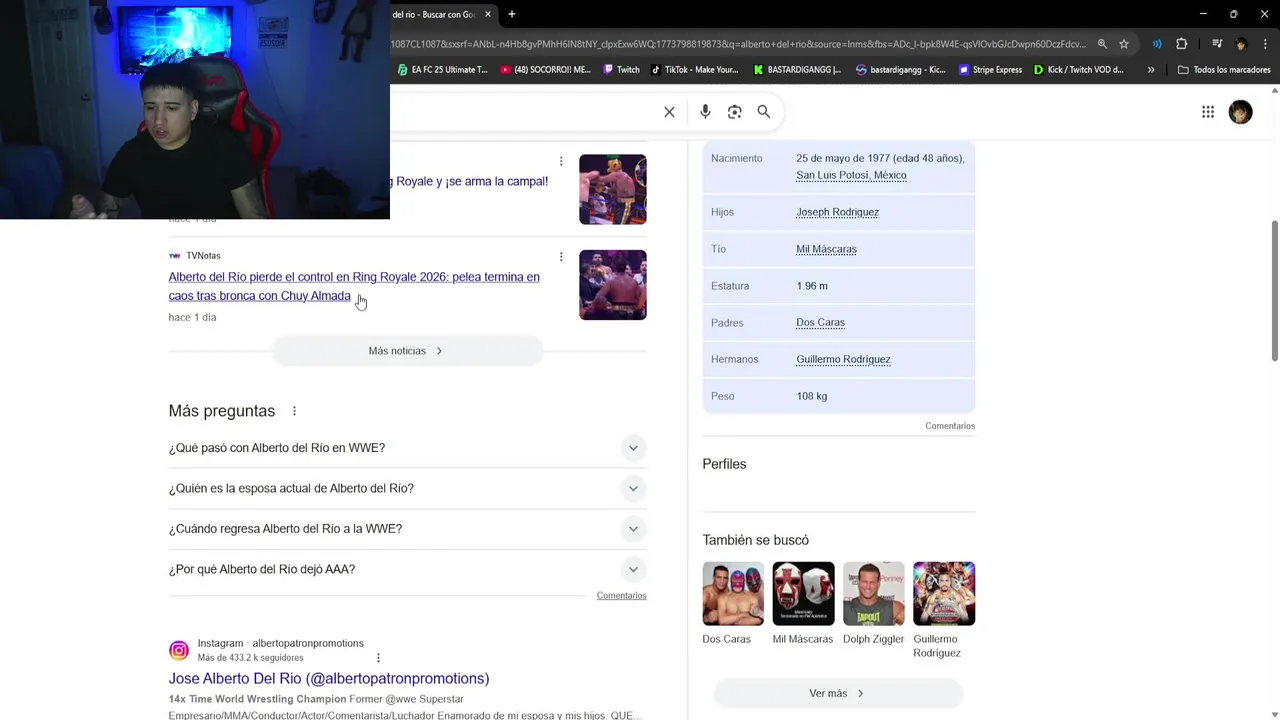Open Instagram result three-dot options
The height and width of the screenshot is (720, 1280).
(x=378, y=658)
